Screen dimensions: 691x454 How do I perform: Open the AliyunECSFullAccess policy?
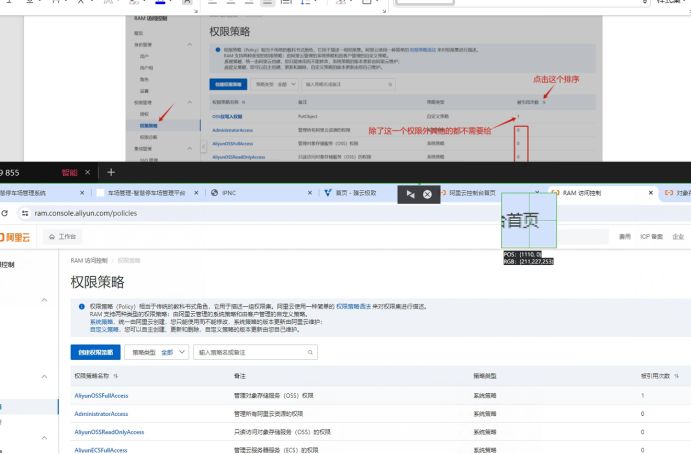point(101,450)
